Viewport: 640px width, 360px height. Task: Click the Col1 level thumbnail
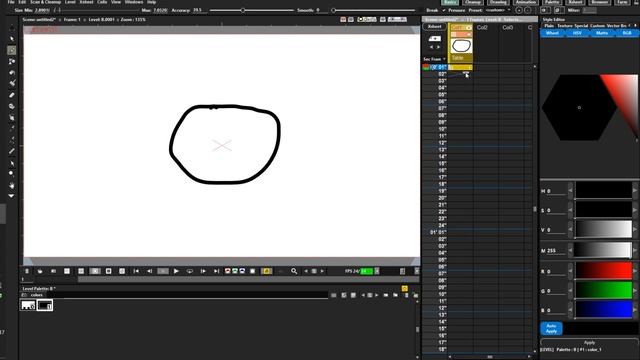461,46
